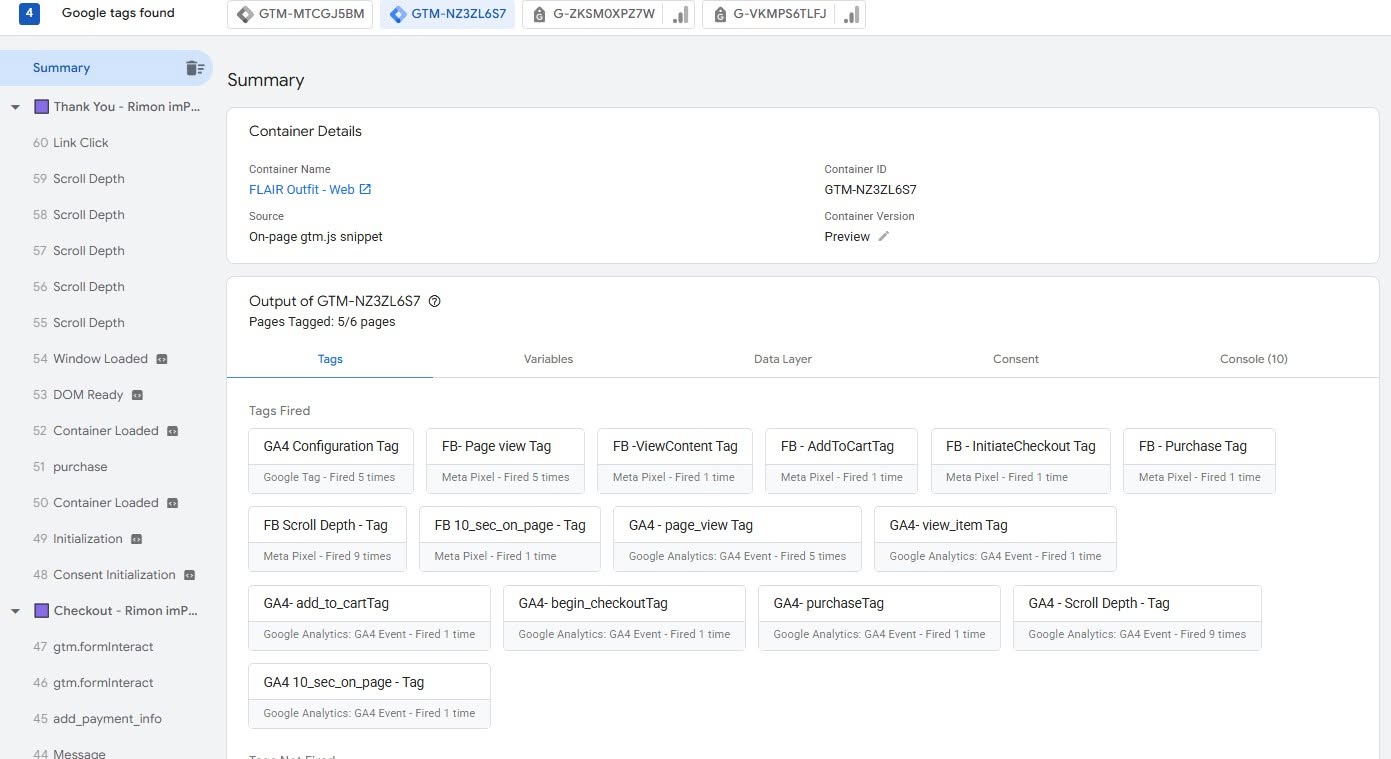Switch to the Tags tab

pyautogui.click(x=330, y=359)
